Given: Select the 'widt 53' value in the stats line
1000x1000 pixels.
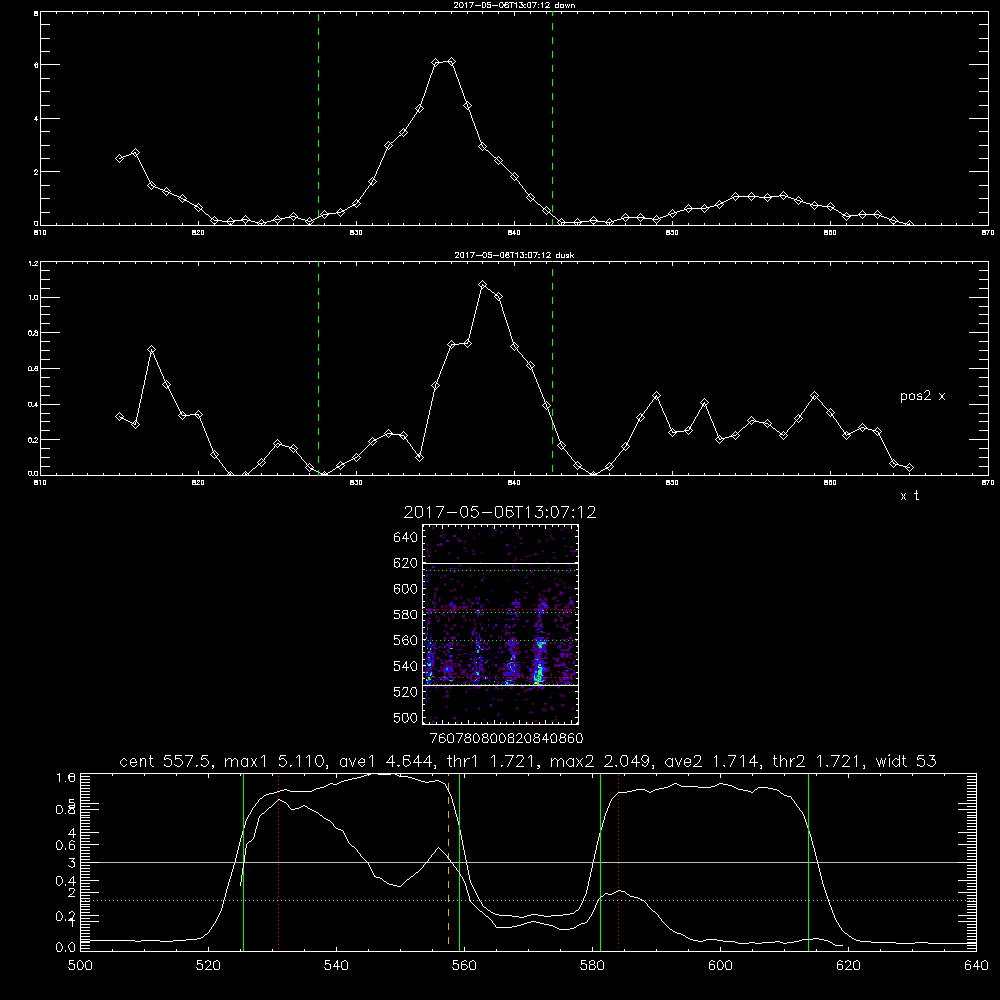Looking at the screenshot, I should tap(908, 761).
